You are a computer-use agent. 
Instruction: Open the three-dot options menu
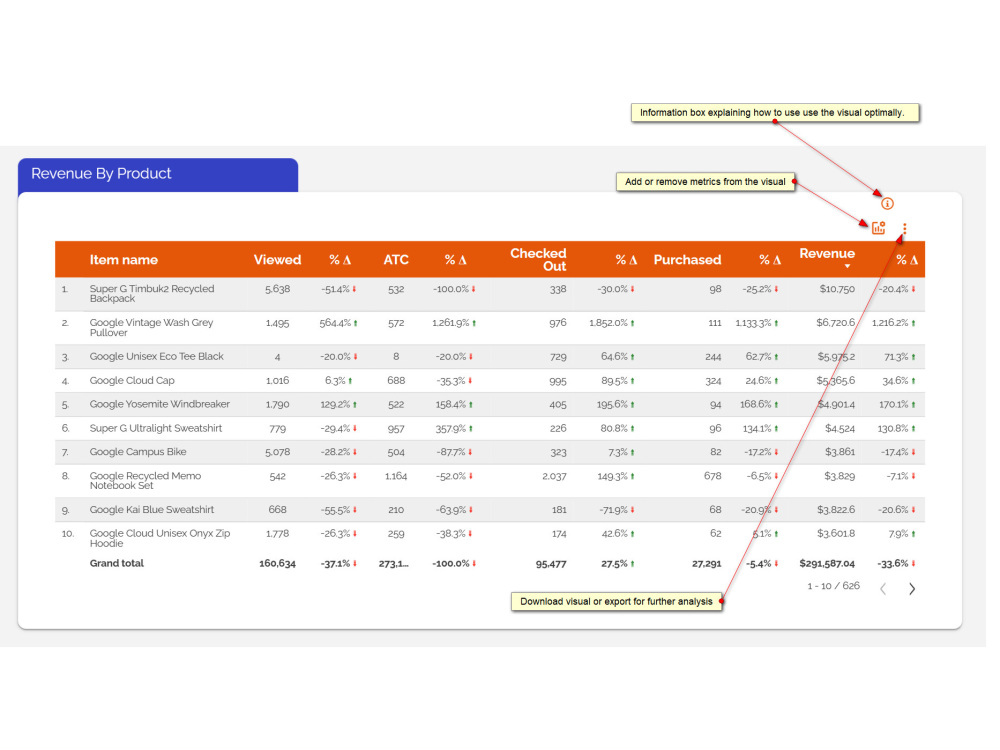(904, 228)
